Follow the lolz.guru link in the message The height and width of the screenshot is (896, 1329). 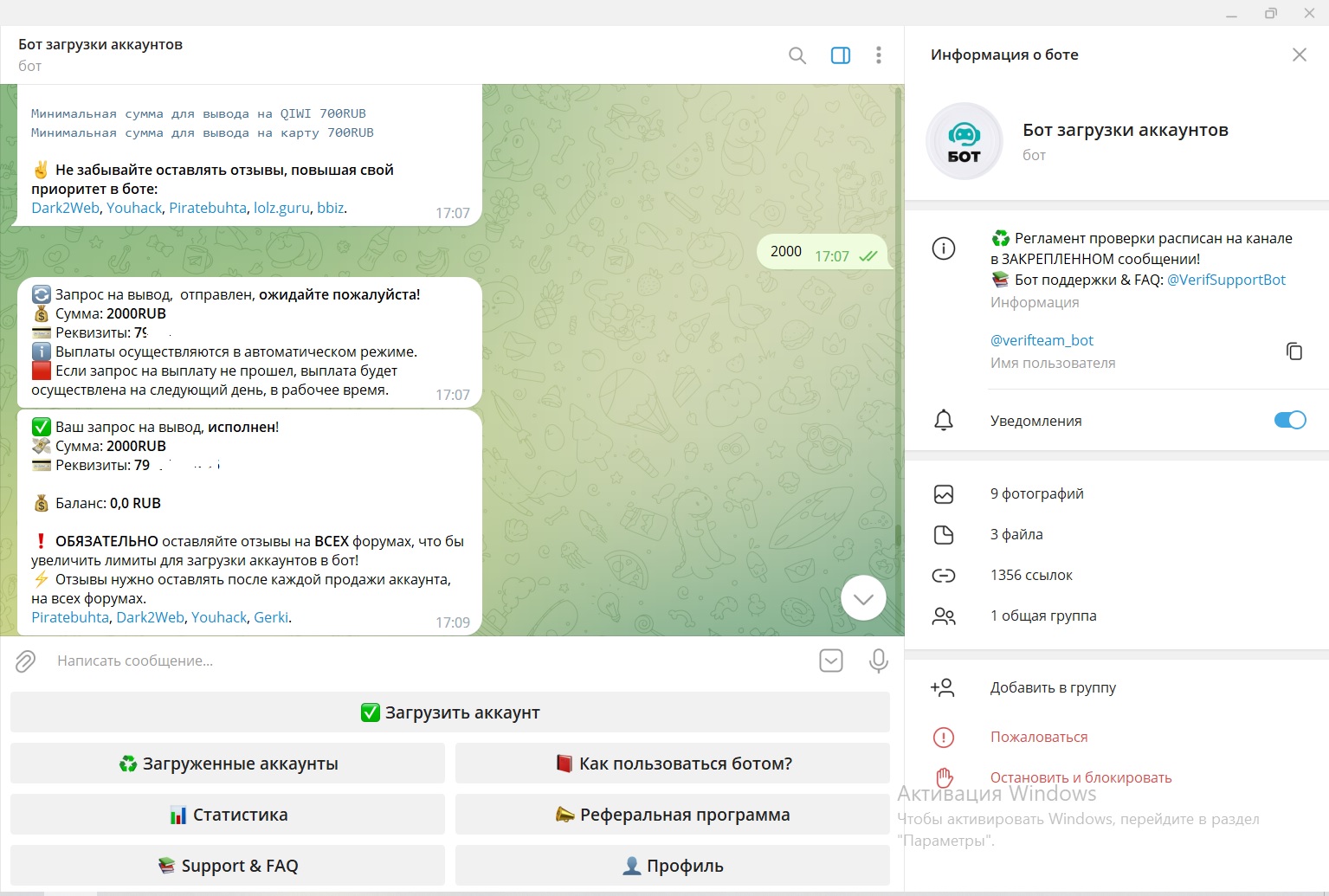pos(281,208)
